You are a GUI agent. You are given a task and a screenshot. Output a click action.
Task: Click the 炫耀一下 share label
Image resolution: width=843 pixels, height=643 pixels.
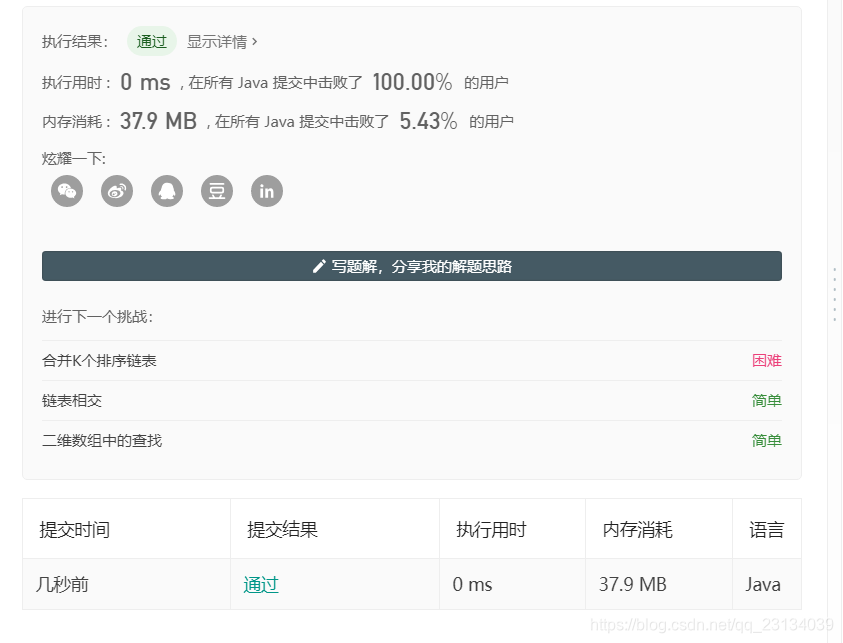coord(74,159)
